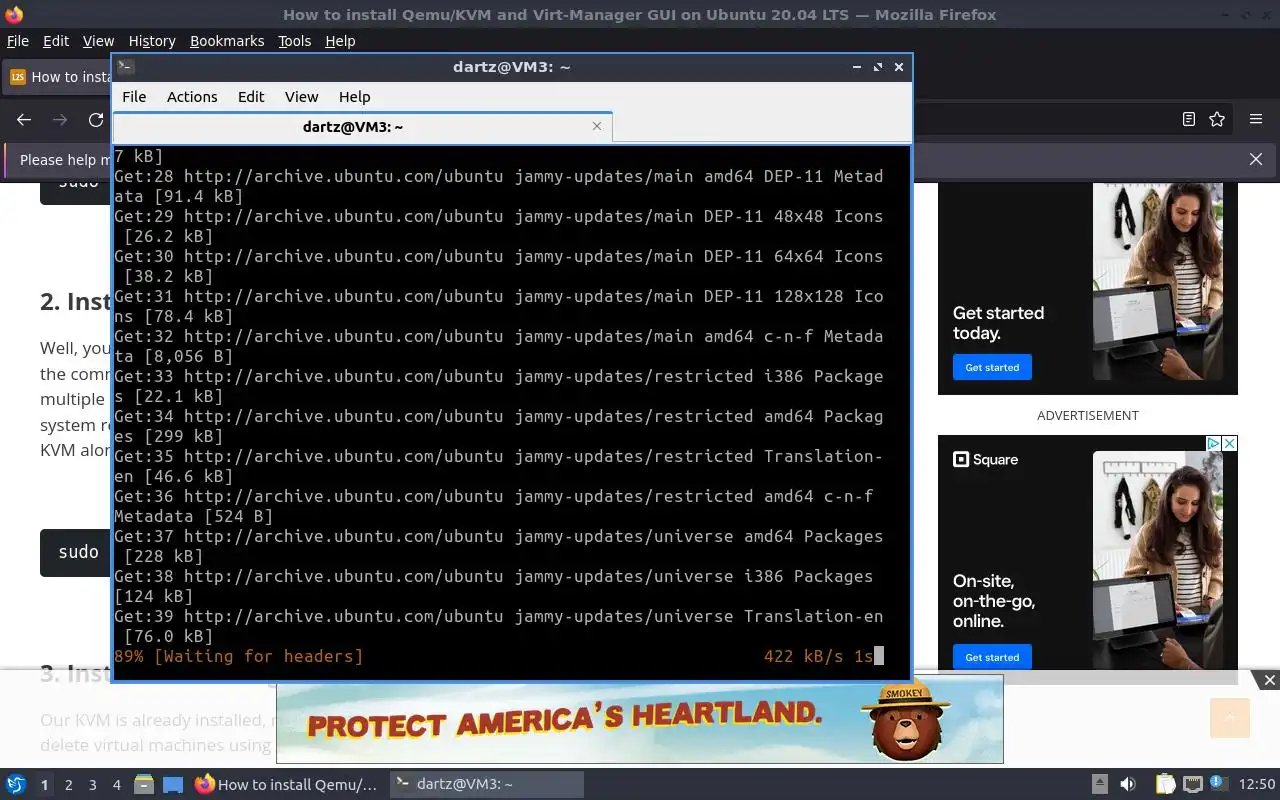The image size is (1280, 800).
Task: Toggle Firefox reader view icon
Action: point(1189,119)
